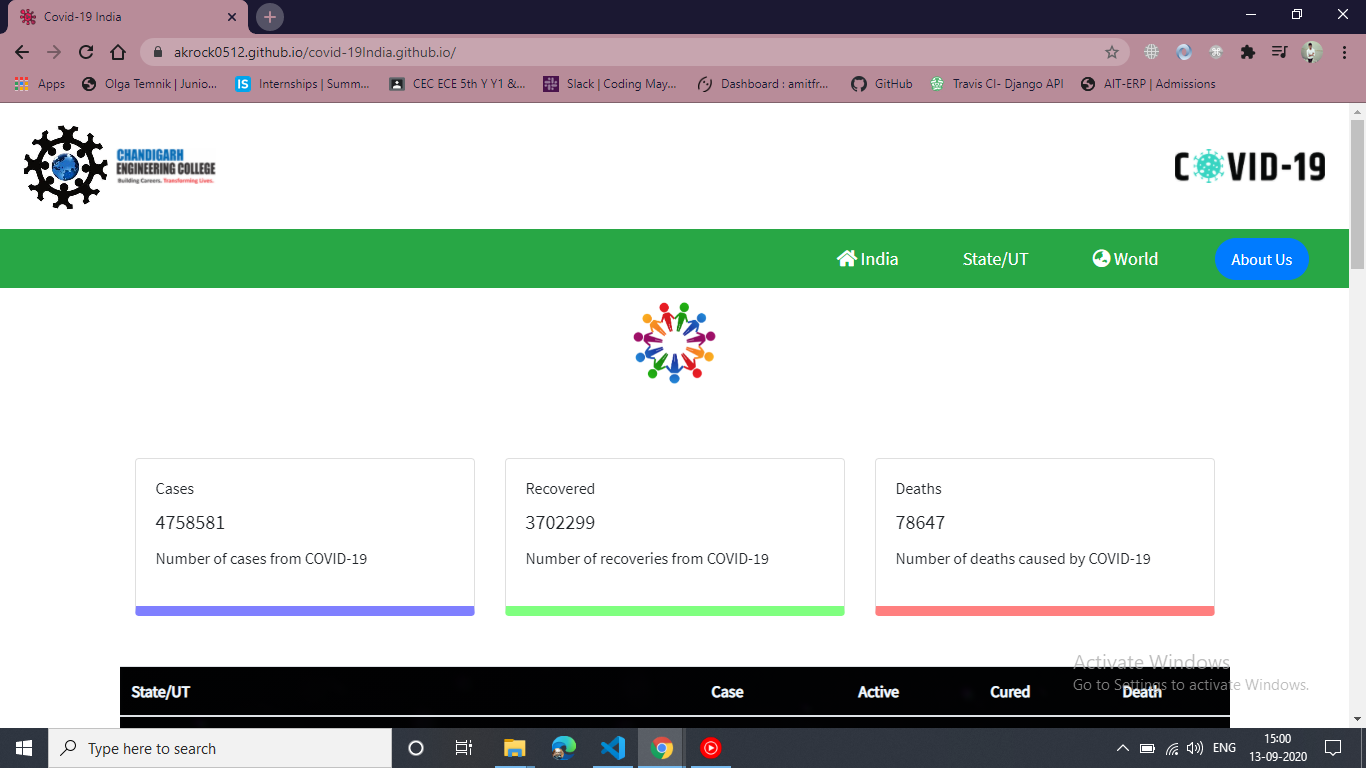Open Visual Studio Code from the taskbar
Screen dimensions: 1366x768
click(x=613, y=748)
